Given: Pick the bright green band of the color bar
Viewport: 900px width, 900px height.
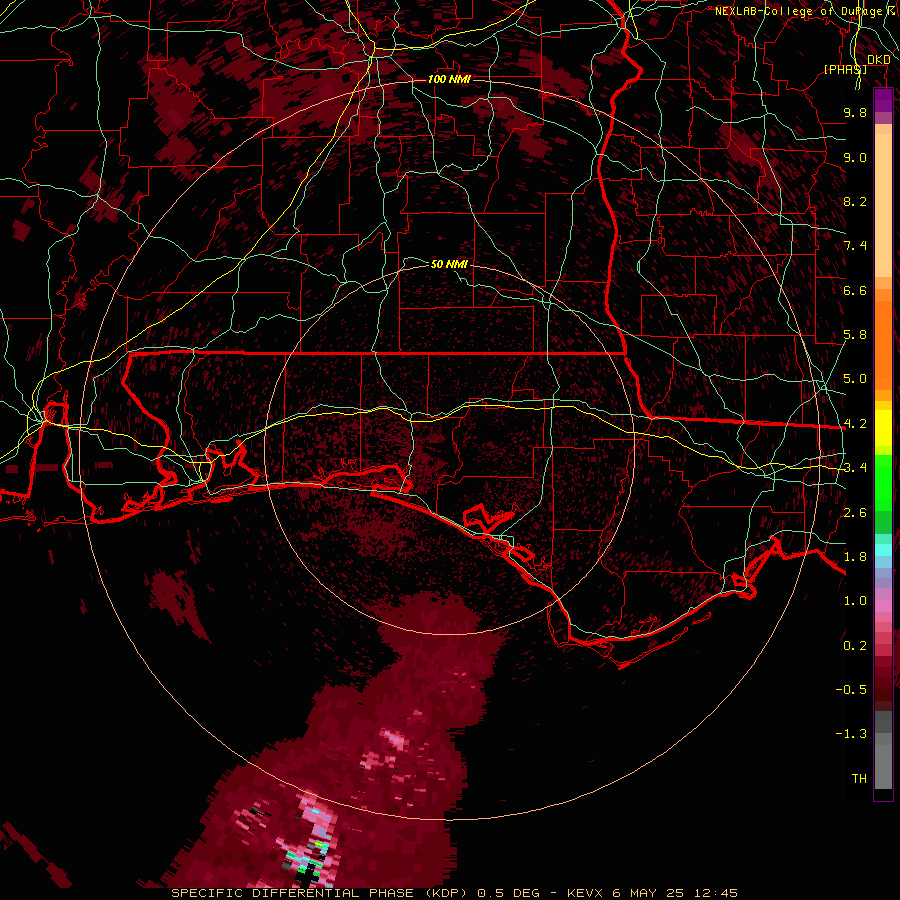Looking at the screenshot, I should pyautogui.click(x=883, y=483).
